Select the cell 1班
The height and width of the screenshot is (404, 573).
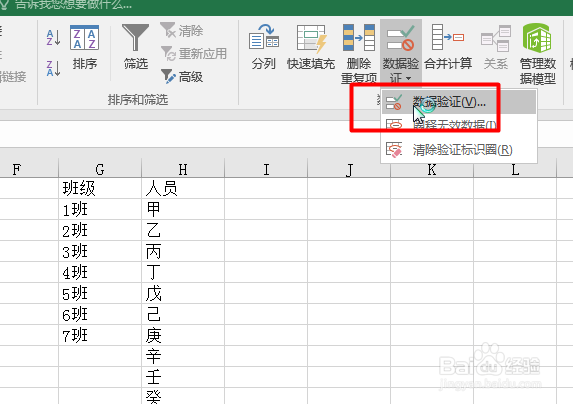100,209
